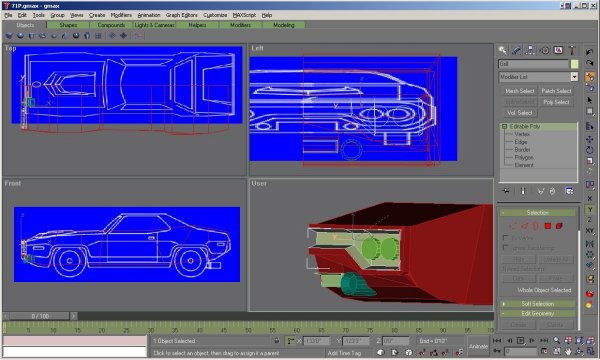Select Vertex sub-object level in stack
Screen dimensions: 600x360
click(x=522, y=134)
